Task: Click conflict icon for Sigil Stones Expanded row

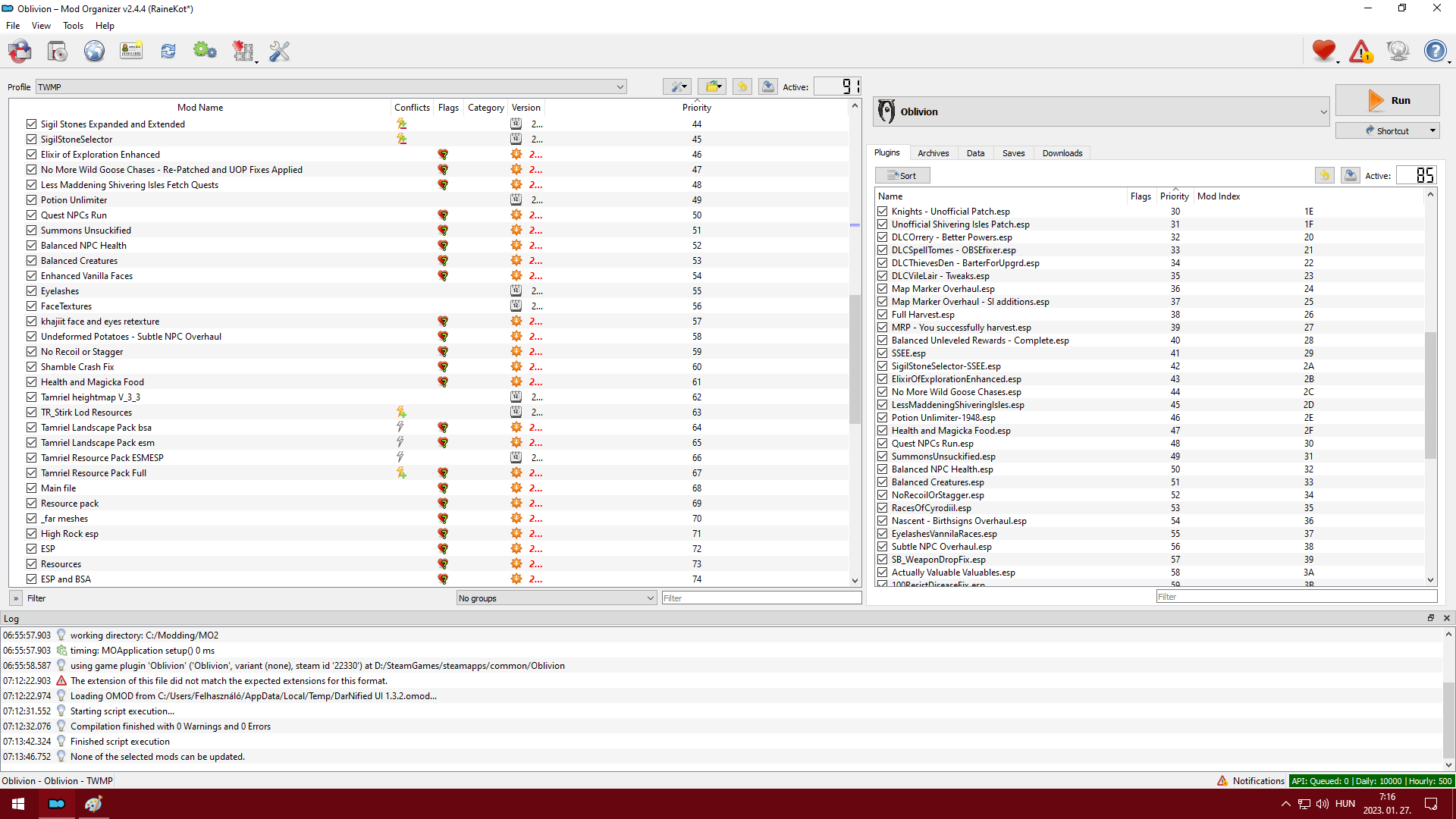Action: [401, 124]
